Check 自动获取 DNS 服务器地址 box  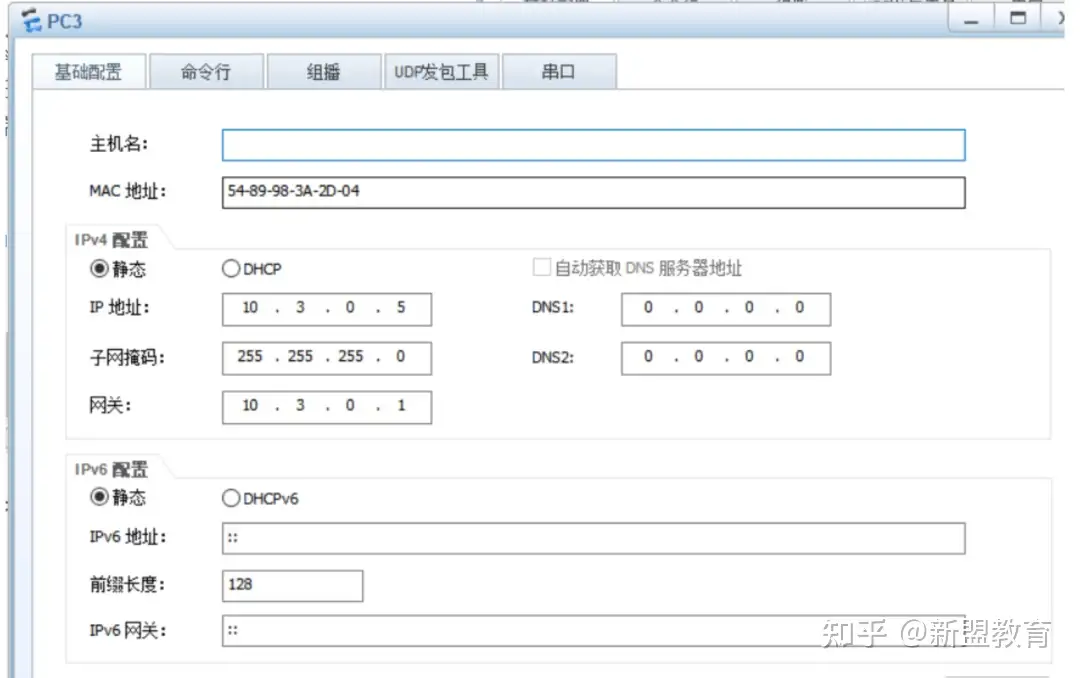pos(542,268)
